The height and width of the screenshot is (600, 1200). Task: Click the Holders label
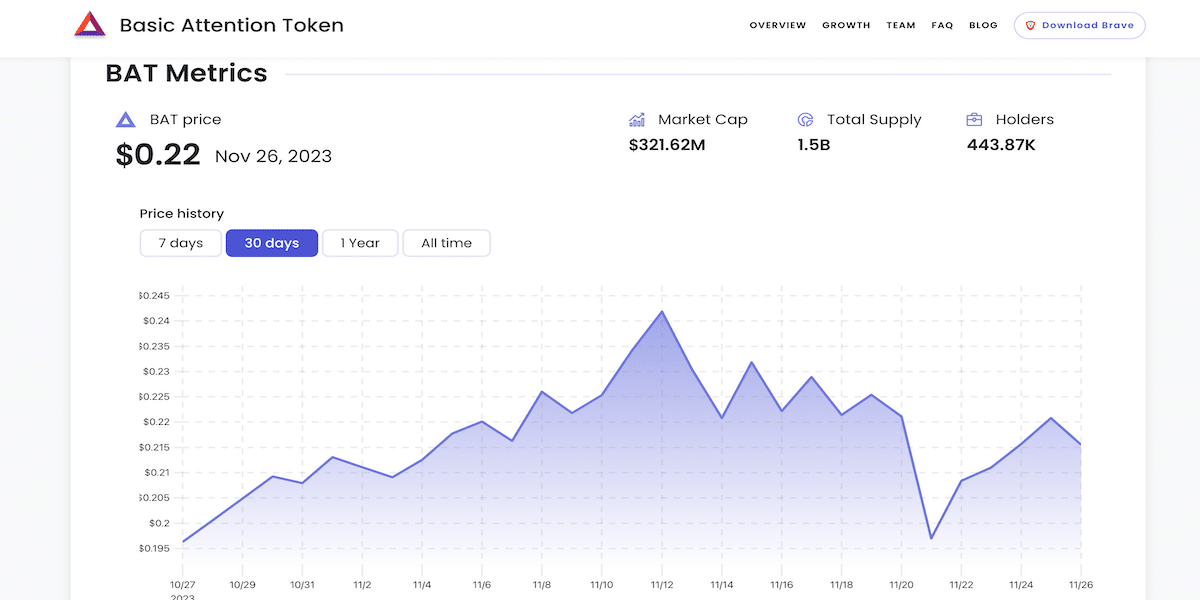[x=1025, y=120]
